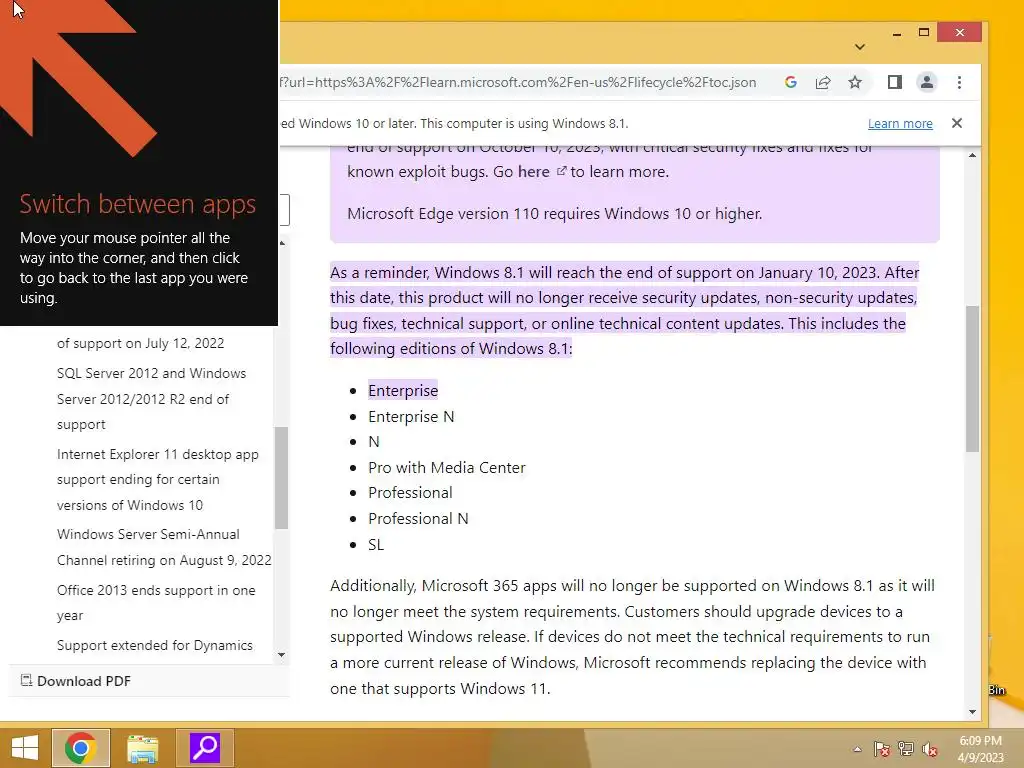Open the Learn more link in infobar
Screen dimensions: 1024x768
[x=900, y=123]
